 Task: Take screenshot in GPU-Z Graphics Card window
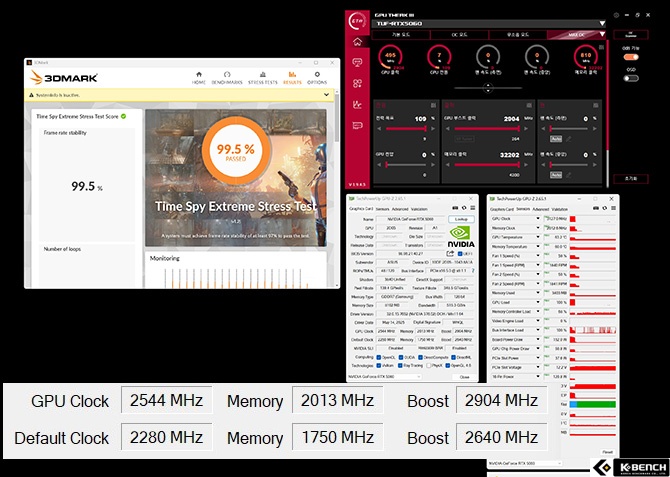[455, 208]
